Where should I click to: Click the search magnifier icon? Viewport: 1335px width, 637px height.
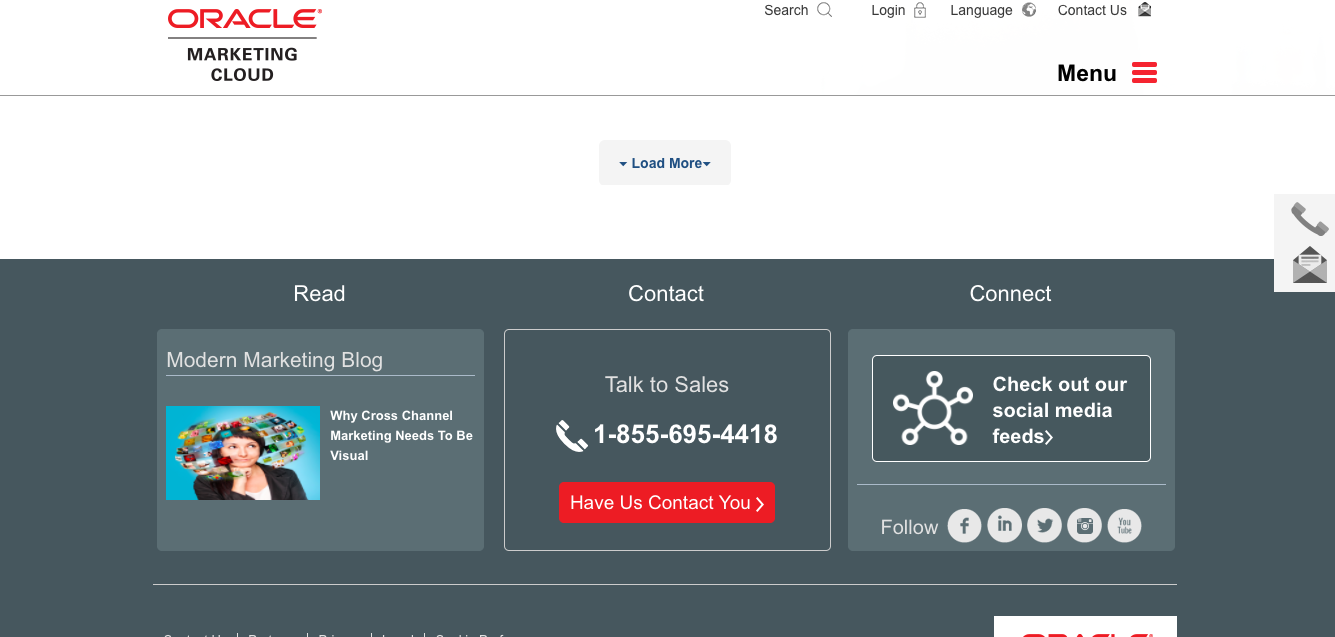coord(825,10)
